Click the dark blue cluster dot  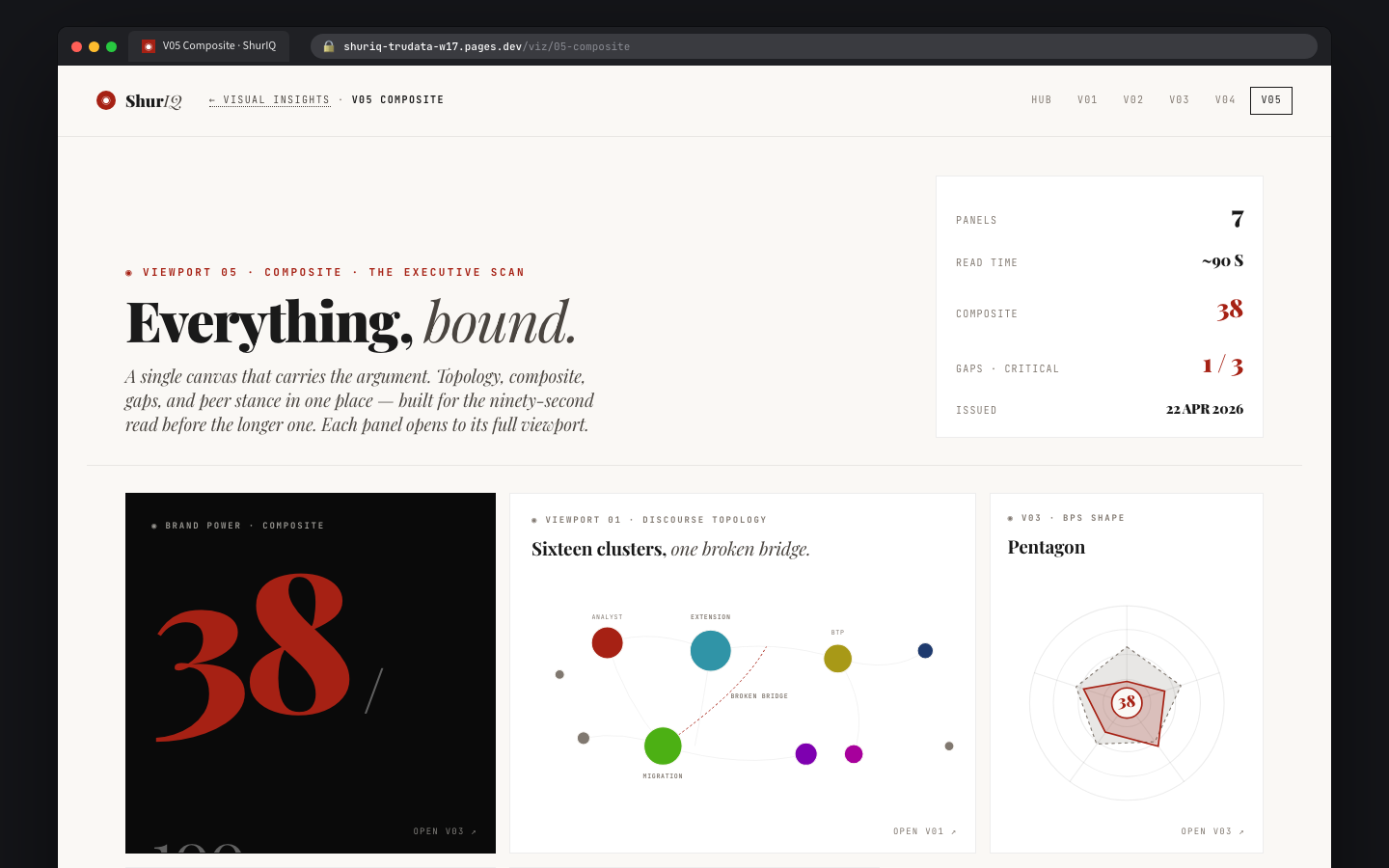pyautogui.click(x=925, y=651)
